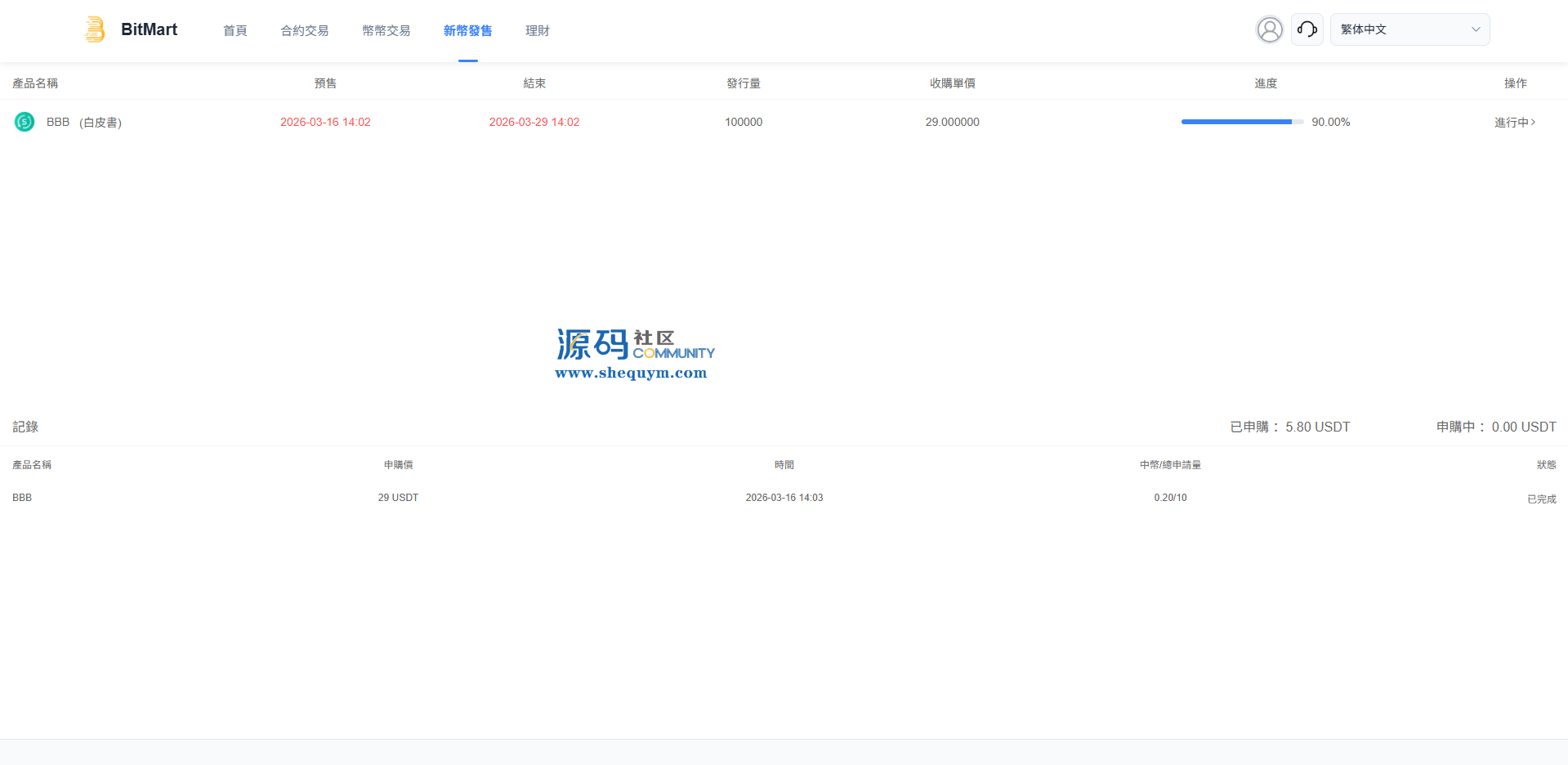Screen dimensions: 1568x765
Task: Click the BitMart brand name text
Action: (149, 29)
